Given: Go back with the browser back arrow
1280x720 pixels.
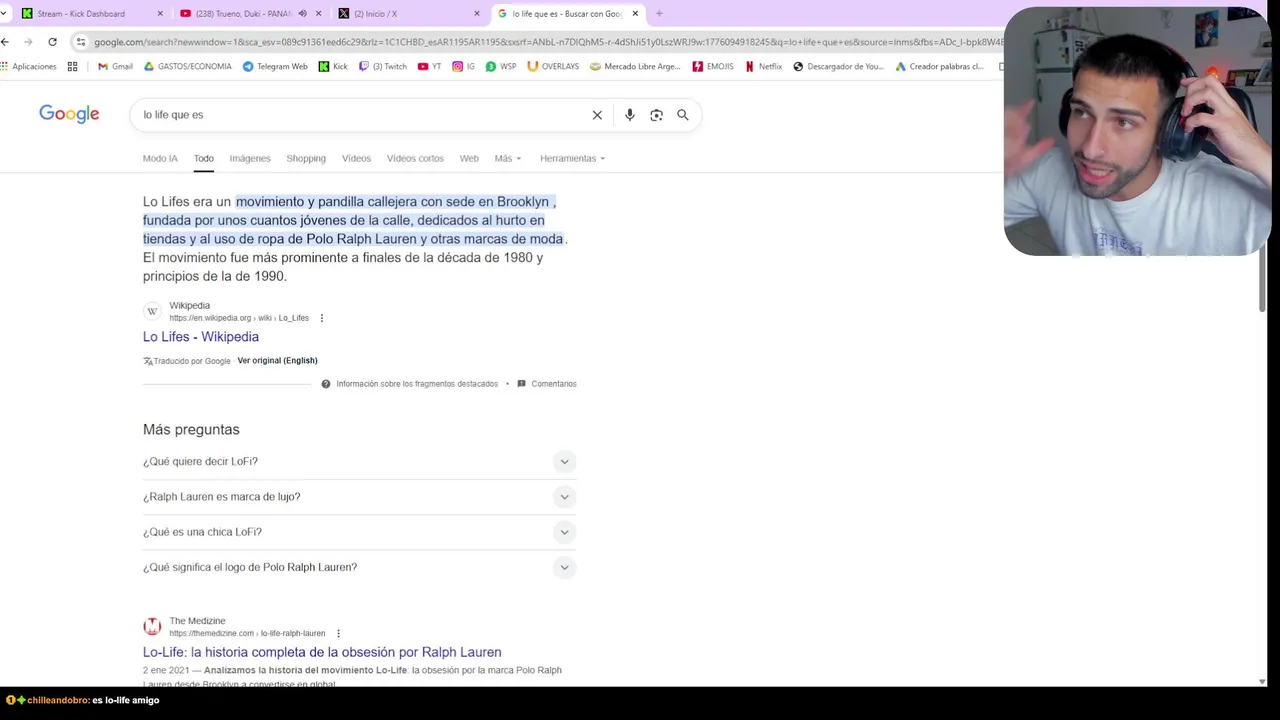Looking at the screenshot, I should [5, 42].
